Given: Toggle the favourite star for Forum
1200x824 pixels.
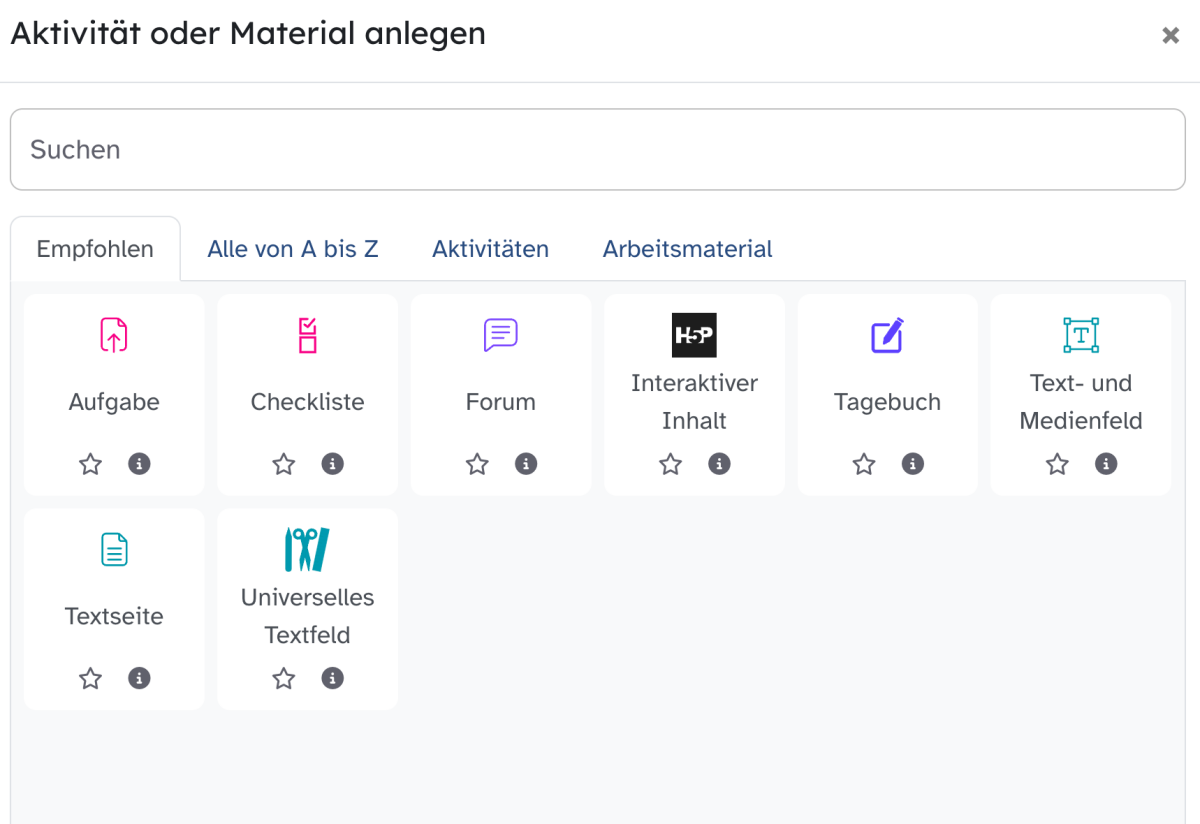Looking at the screenshot, I should 478,464.
